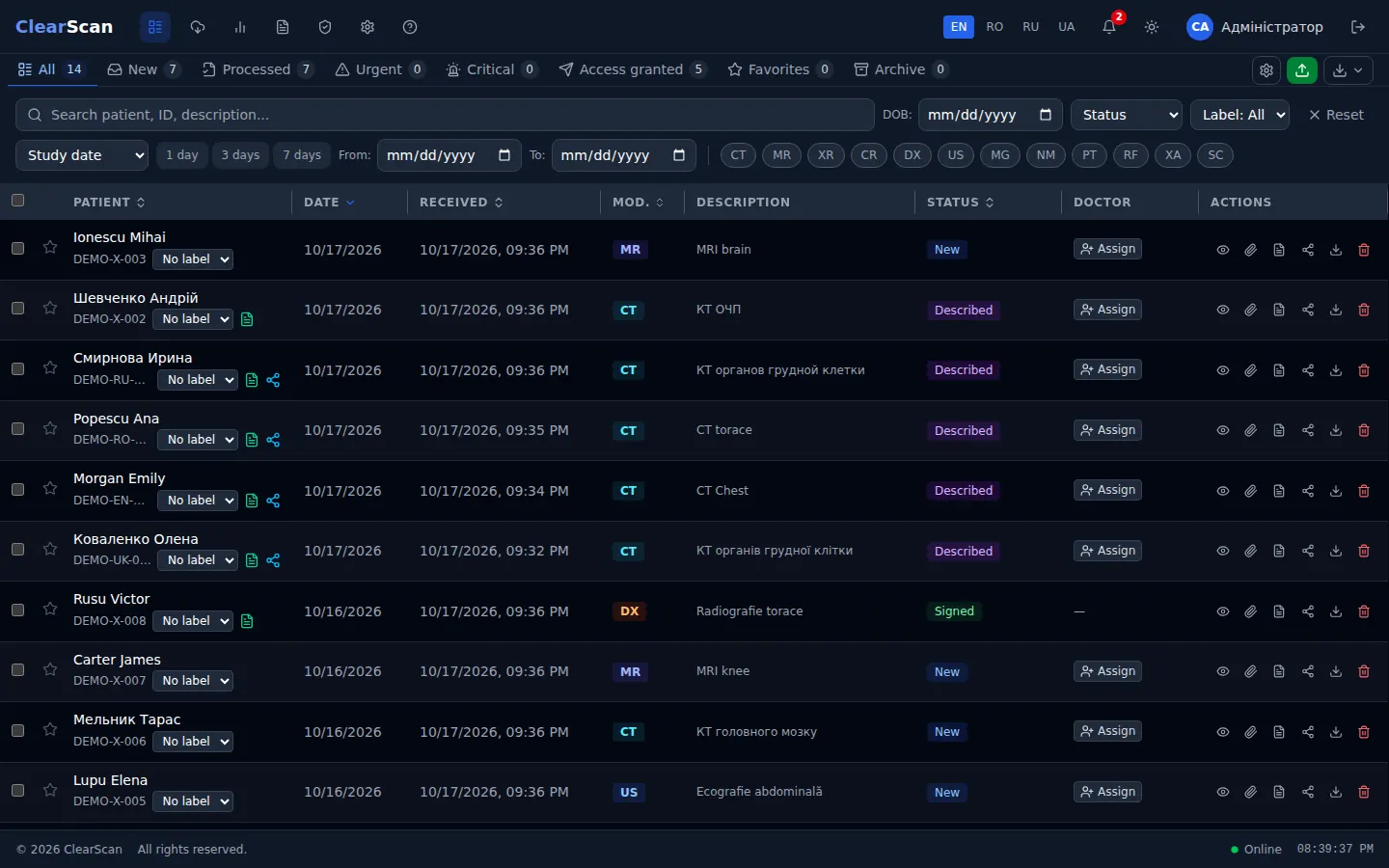Select the Lupu Elena row checkbox

tap(17, 791)
